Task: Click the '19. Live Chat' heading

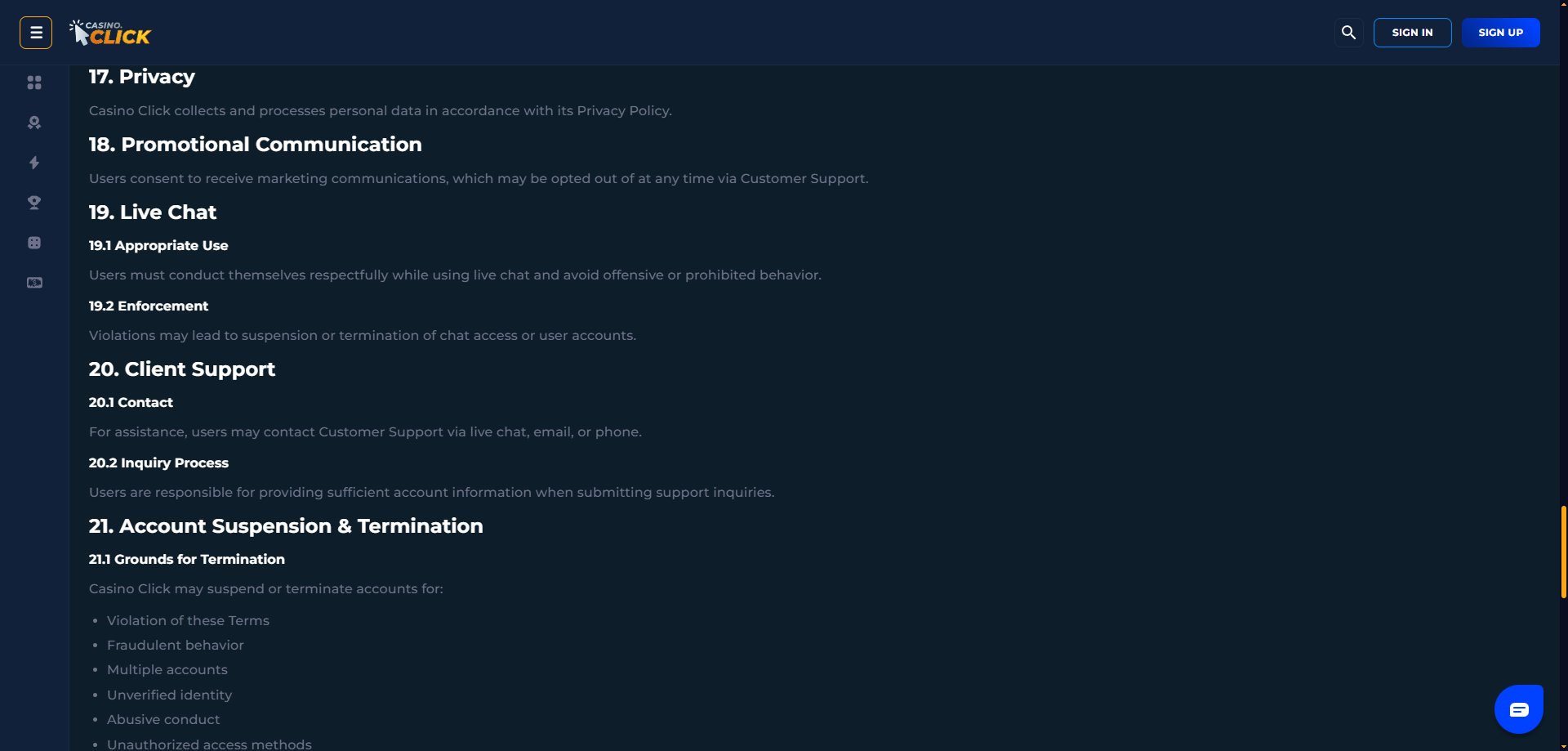Action: tap(153, 212)
